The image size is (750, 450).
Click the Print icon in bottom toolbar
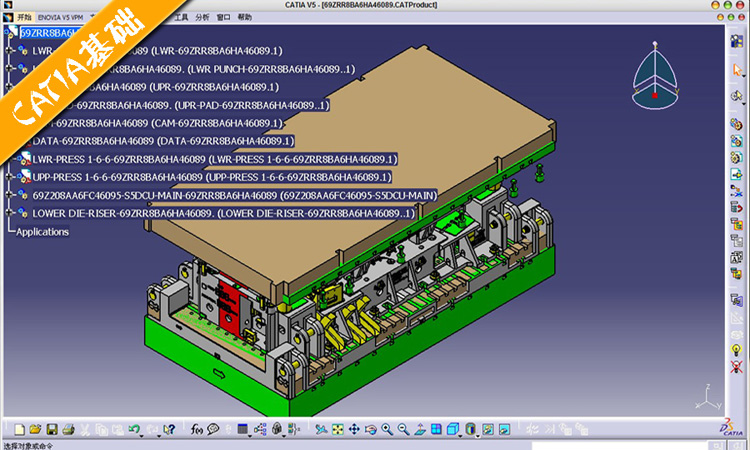point(68,430)
